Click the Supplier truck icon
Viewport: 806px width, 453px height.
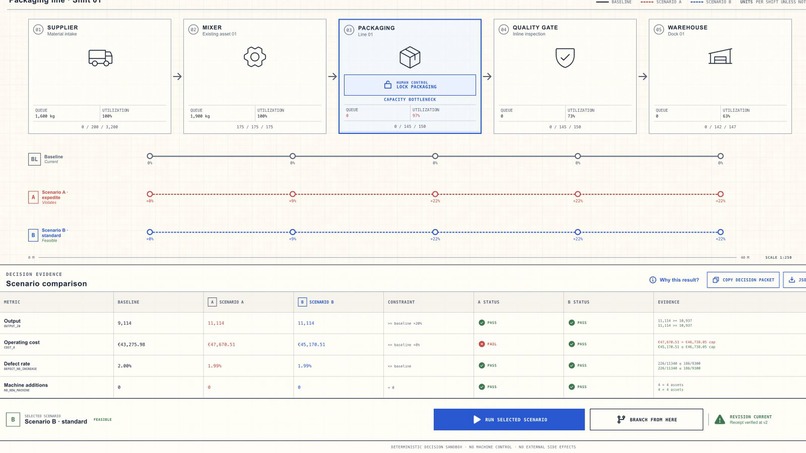coord(100,58)
